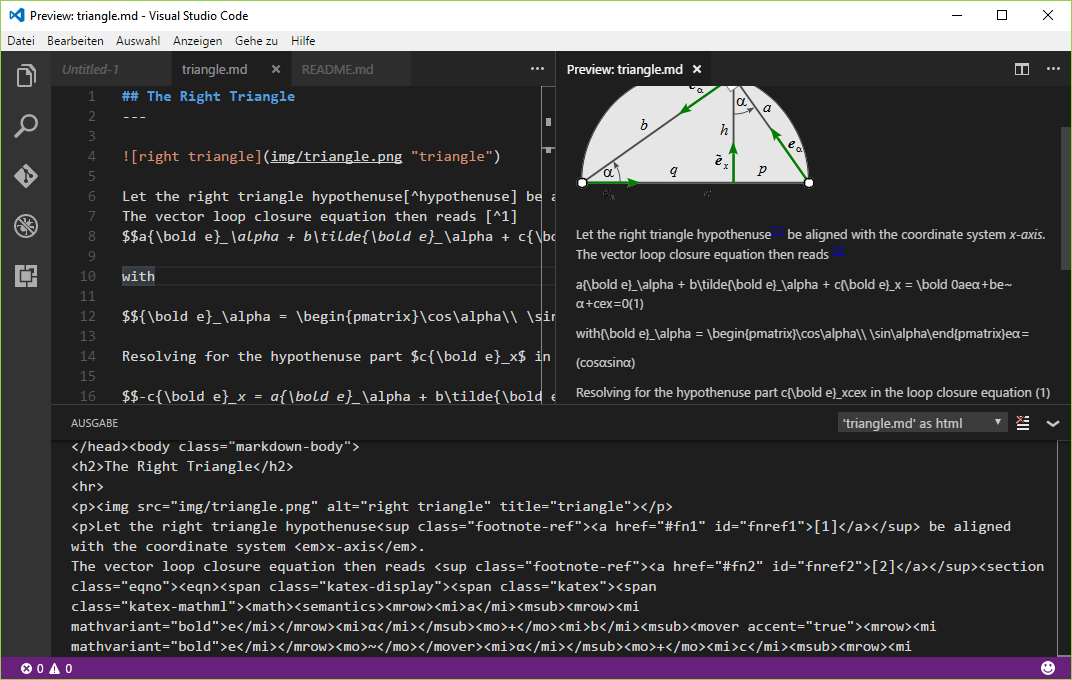
Task: Open the Git source control view
Action: click(x=26, y=176)
